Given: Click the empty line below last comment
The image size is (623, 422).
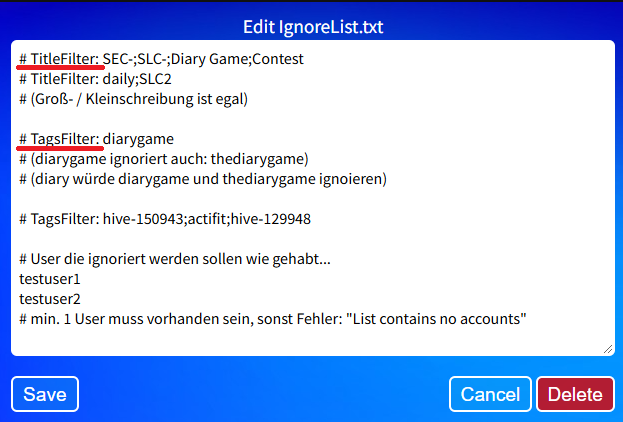Looking at the screenshot, I should 313,339.
